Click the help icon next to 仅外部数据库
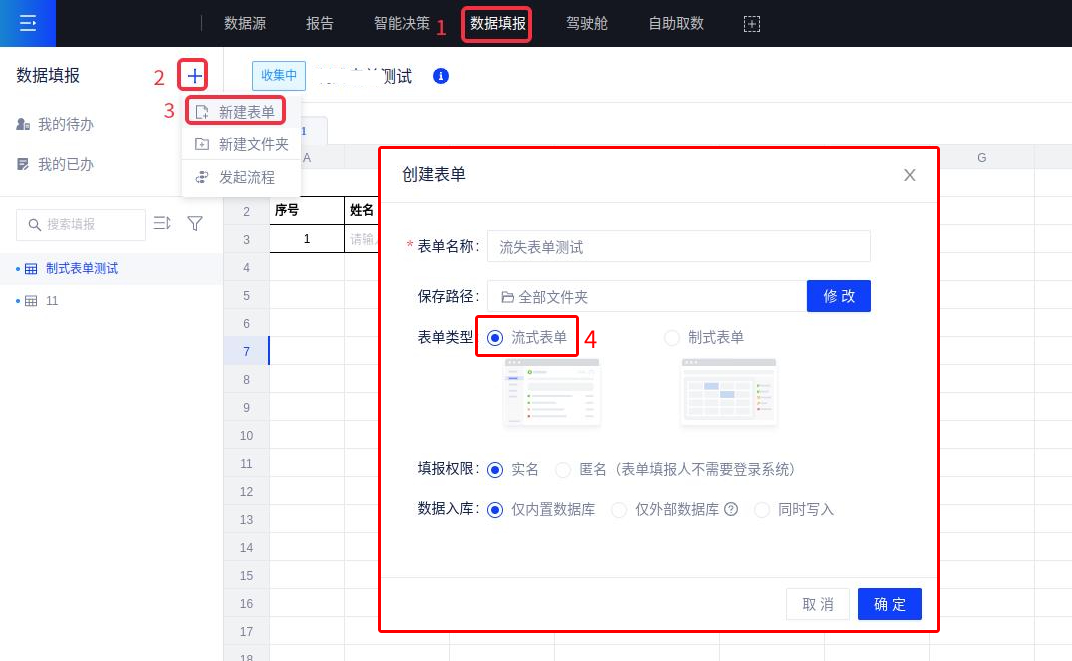 [731, 509]
